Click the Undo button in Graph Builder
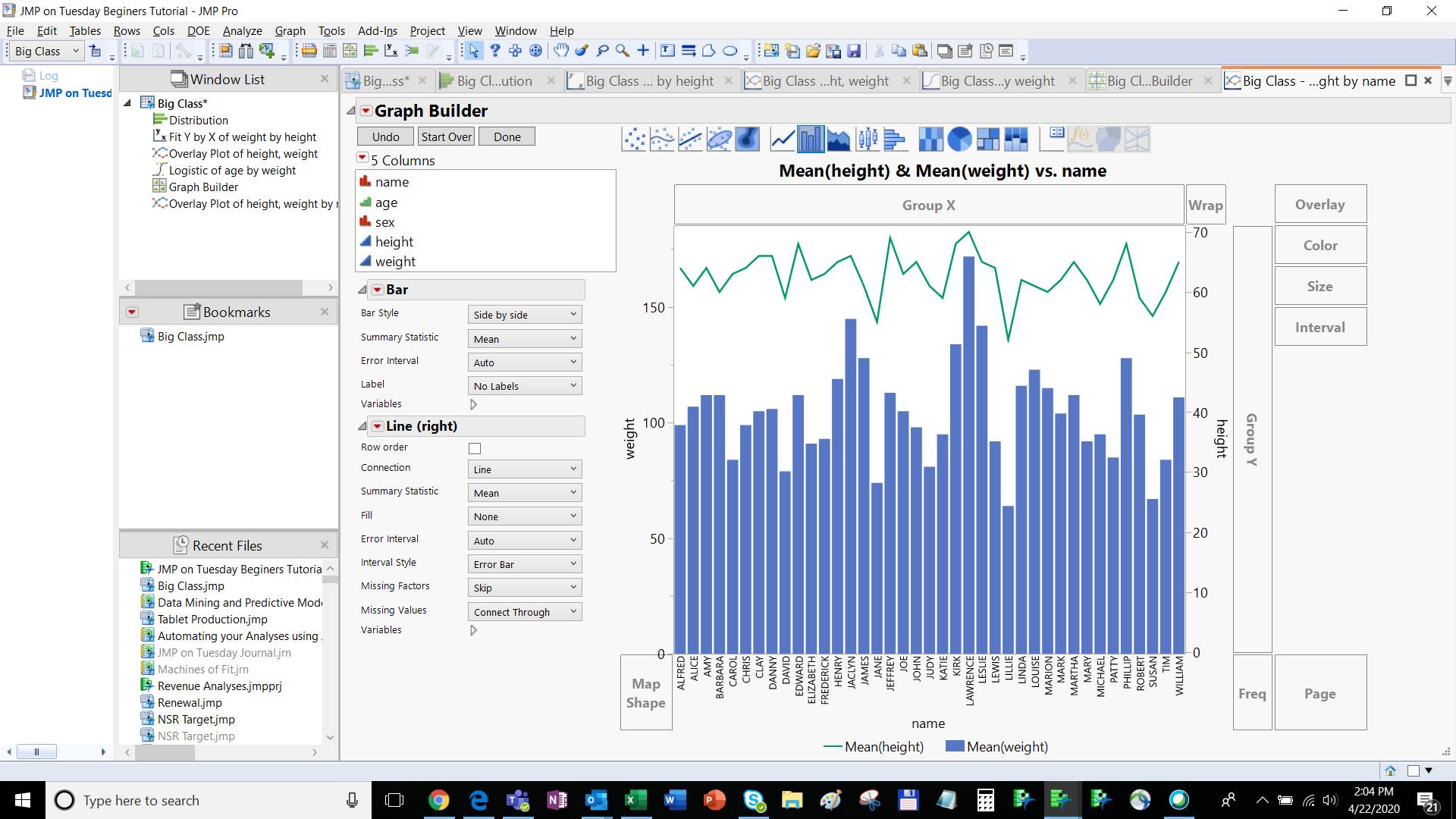1456x819 pixels. (x=384, y=136)
